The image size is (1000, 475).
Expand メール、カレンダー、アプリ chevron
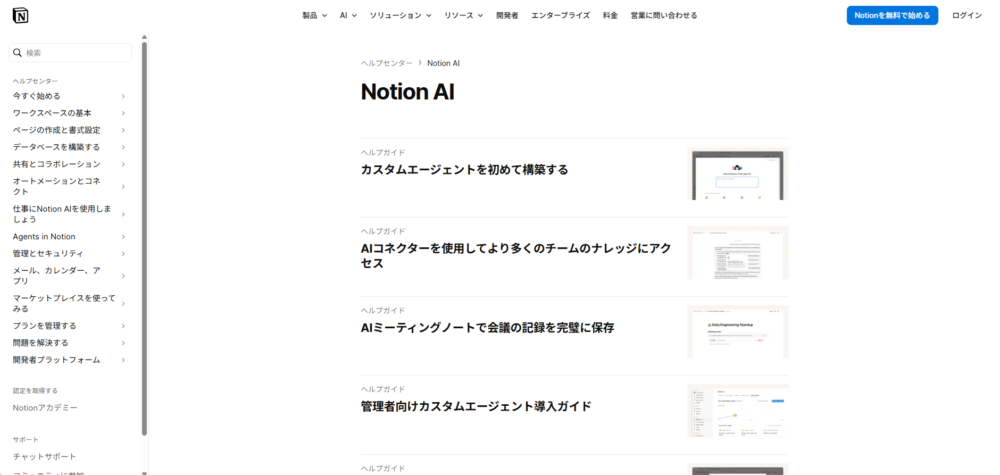(123, 276)
